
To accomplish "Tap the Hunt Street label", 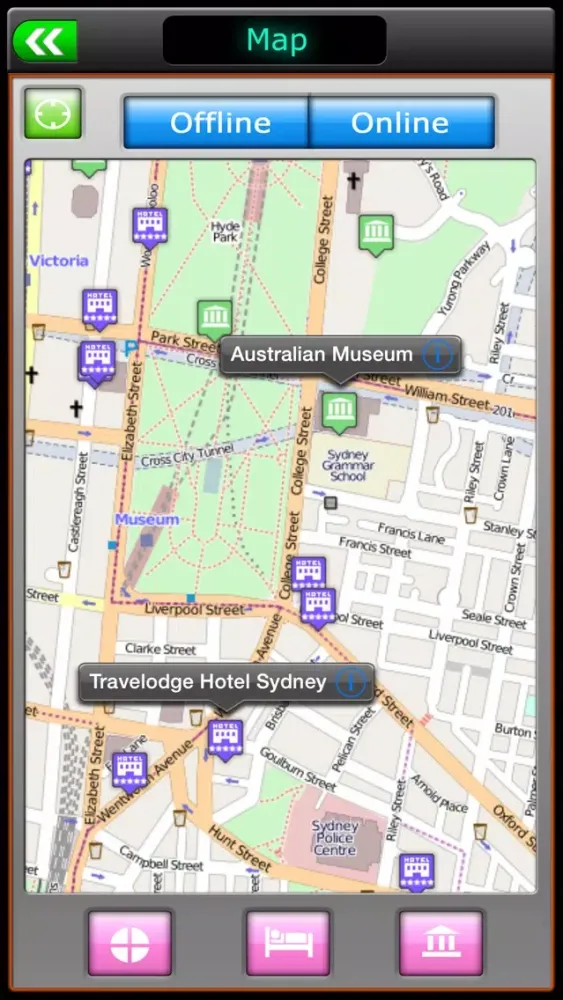I will click(x=240, y=849).
